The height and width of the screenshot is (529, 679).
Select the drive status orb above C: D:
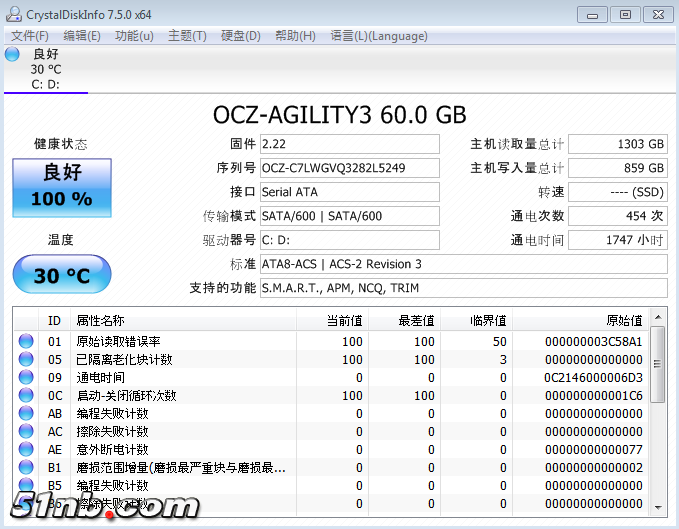12,54
